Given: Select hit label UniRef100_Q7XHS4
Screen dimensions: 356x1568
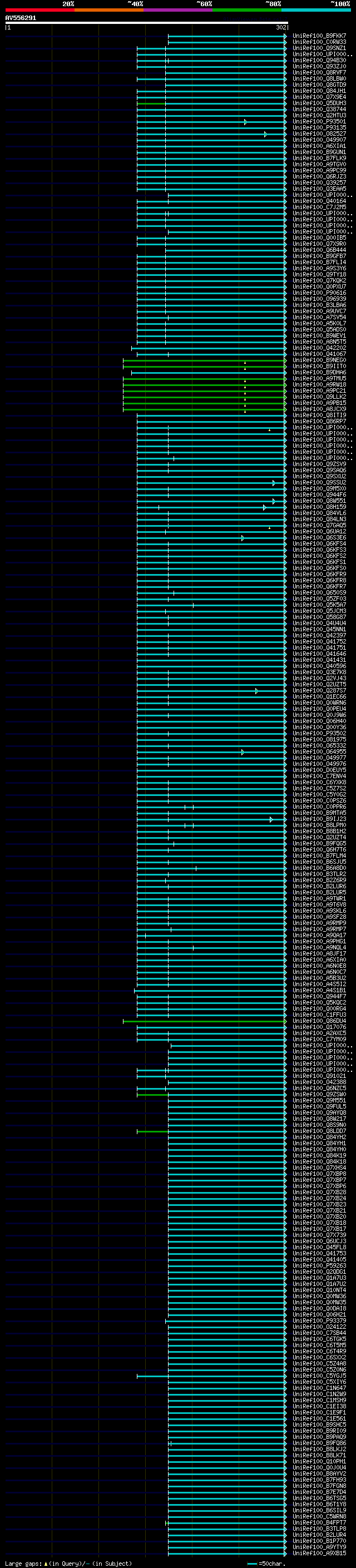Looking at the screenshot, I should (319, 1168).
